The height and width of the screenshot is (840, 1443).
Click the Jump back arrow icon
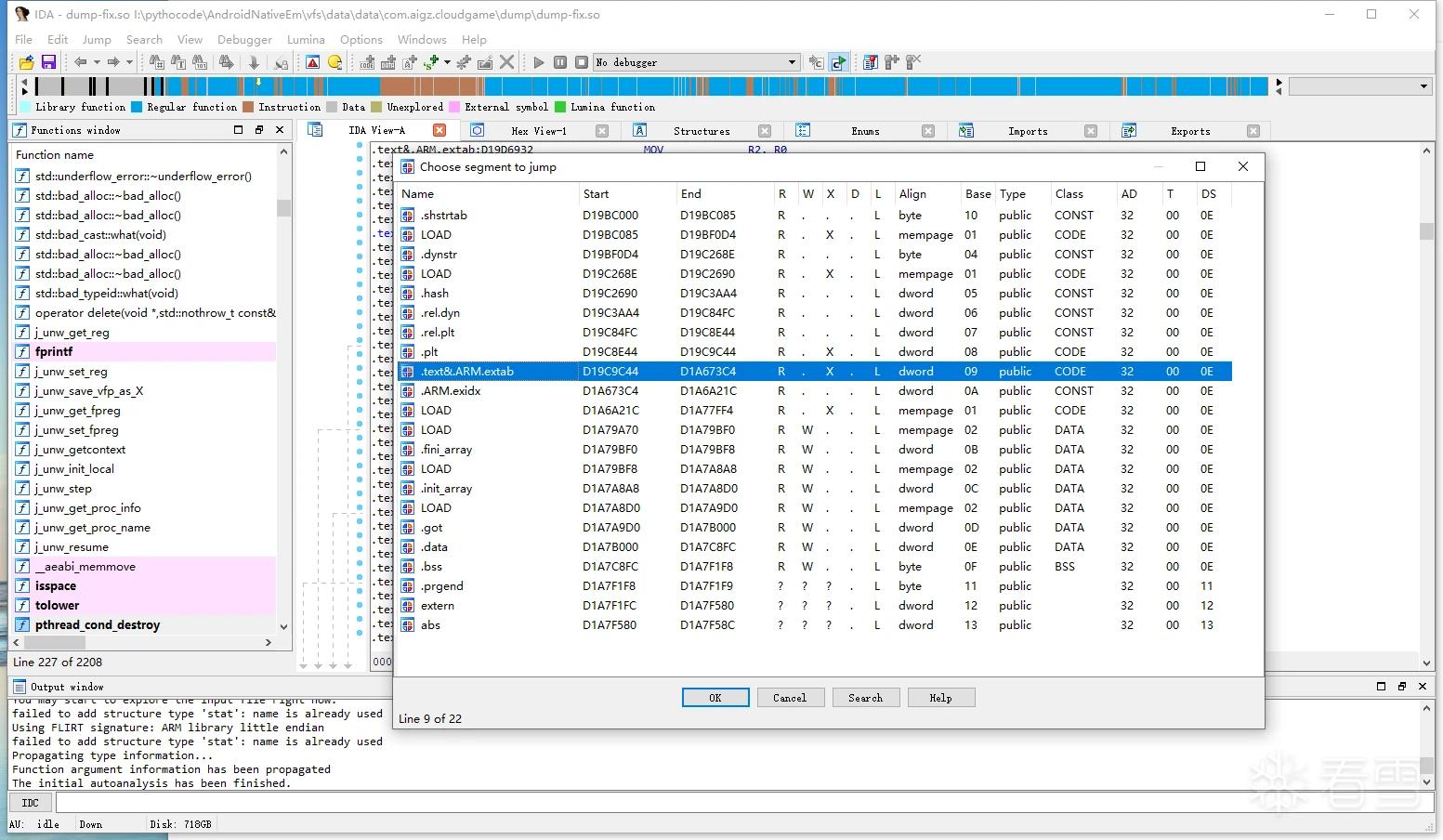point(81,62)
